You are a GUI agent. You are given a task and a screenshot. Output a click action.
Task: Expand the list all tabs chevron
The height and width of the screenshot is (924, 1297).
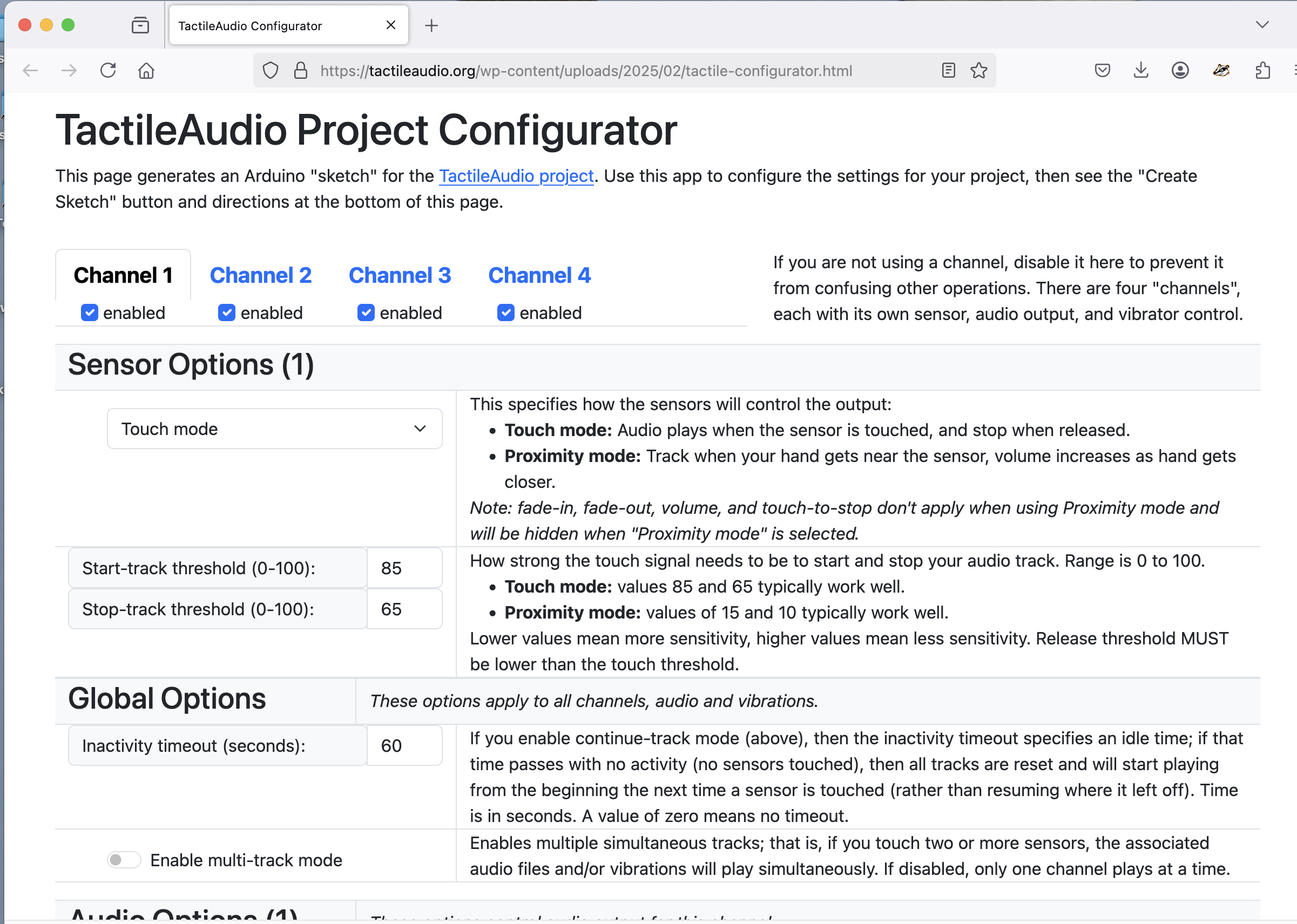[1262, 24]
